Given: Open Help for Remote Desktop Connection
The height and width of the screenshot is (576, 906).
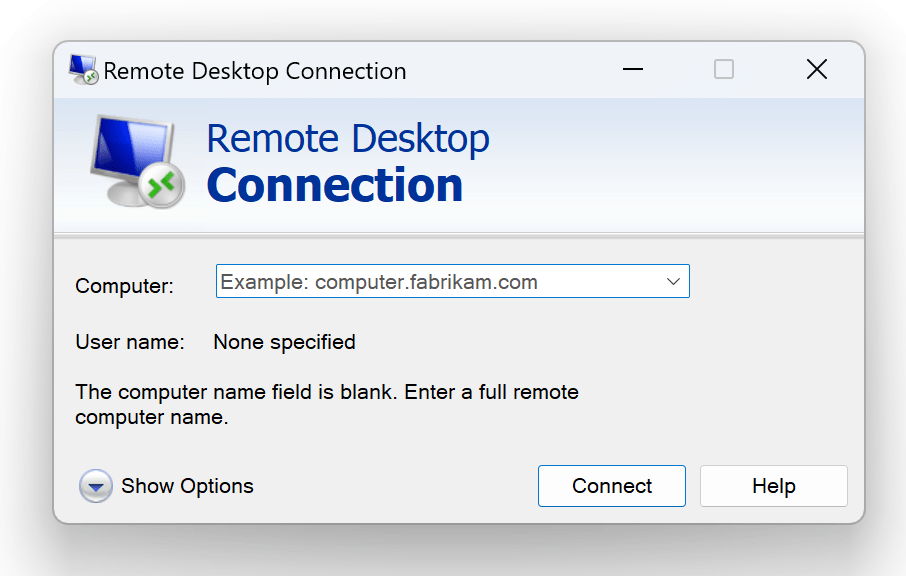Looking at the screenshot, I should coord(773,486).
